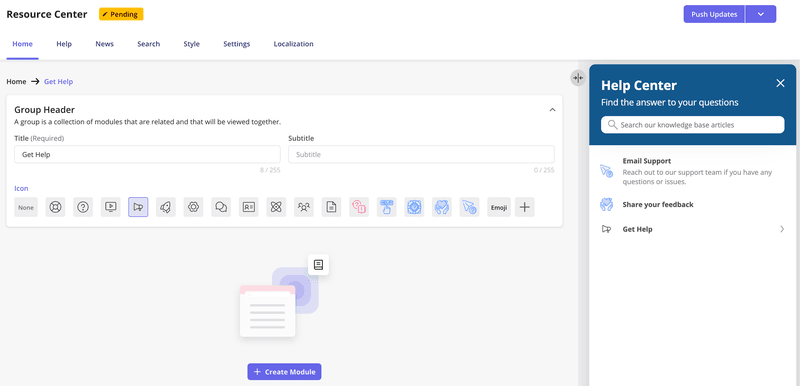The height and width of the screenshot is (386, 800).
Task: Choose the document page icon
Action: [331, 207]
